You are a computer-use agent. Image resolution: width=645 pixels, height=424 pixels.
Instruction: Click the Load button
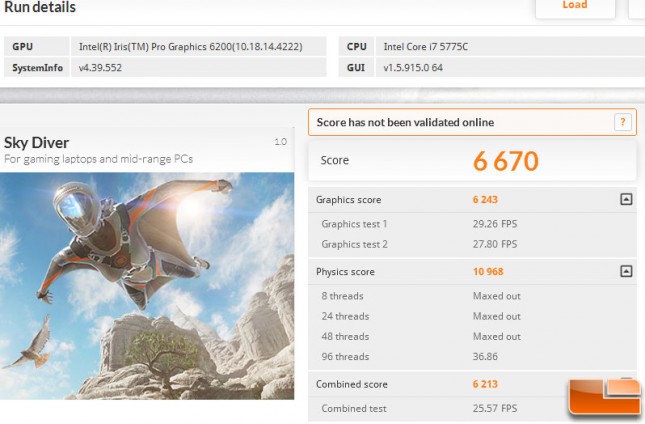click(x=575, y=6)
